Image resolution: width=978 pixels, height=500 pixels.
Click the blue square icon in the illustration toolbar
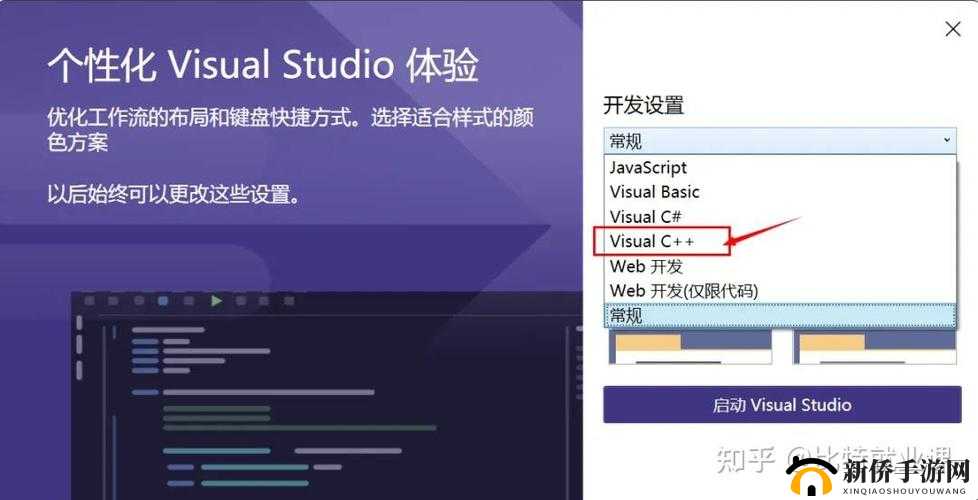(x=163, y=300)
